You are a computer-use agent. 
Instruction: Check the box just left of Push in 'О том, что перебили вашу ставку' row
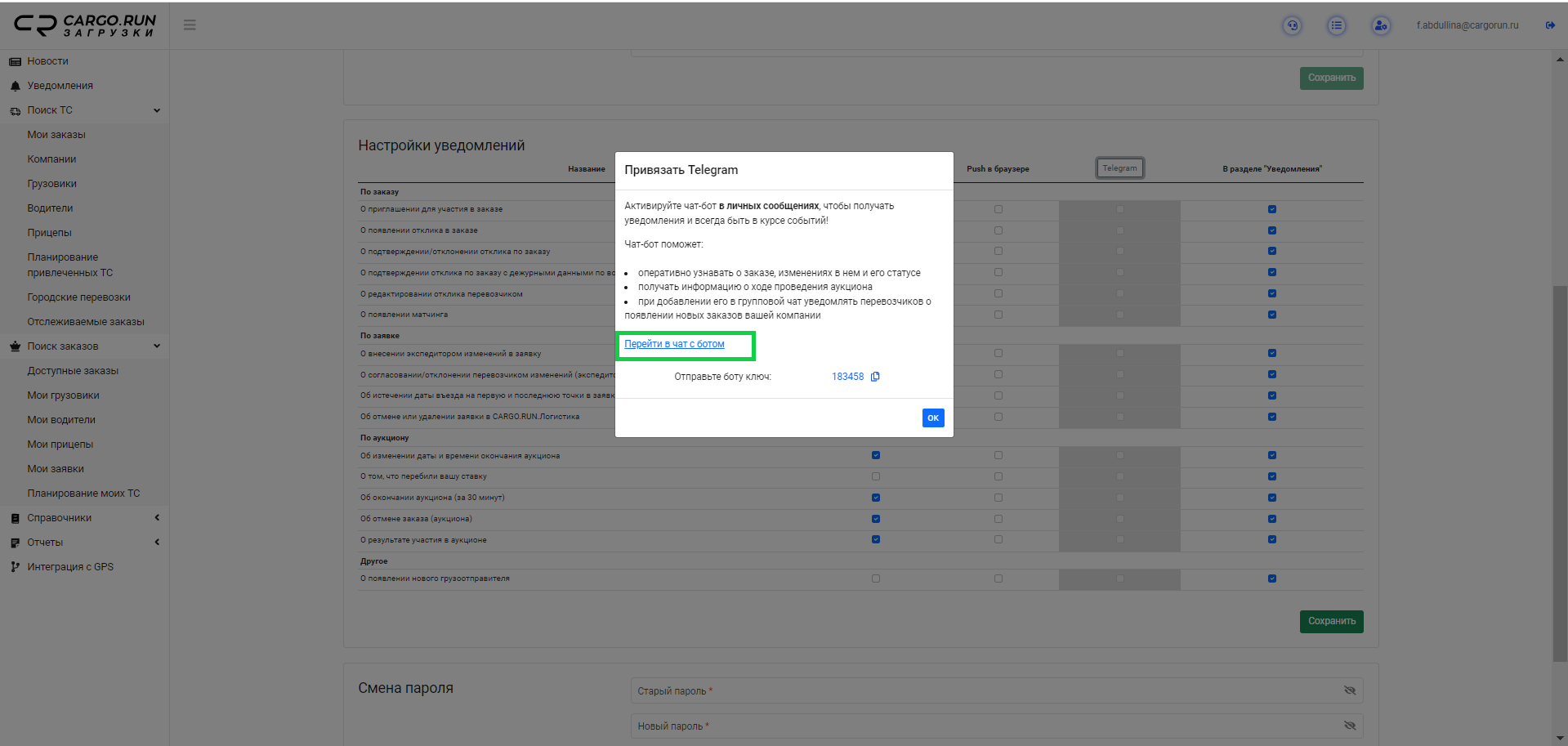pyautogui.click(x=876, y=476)
